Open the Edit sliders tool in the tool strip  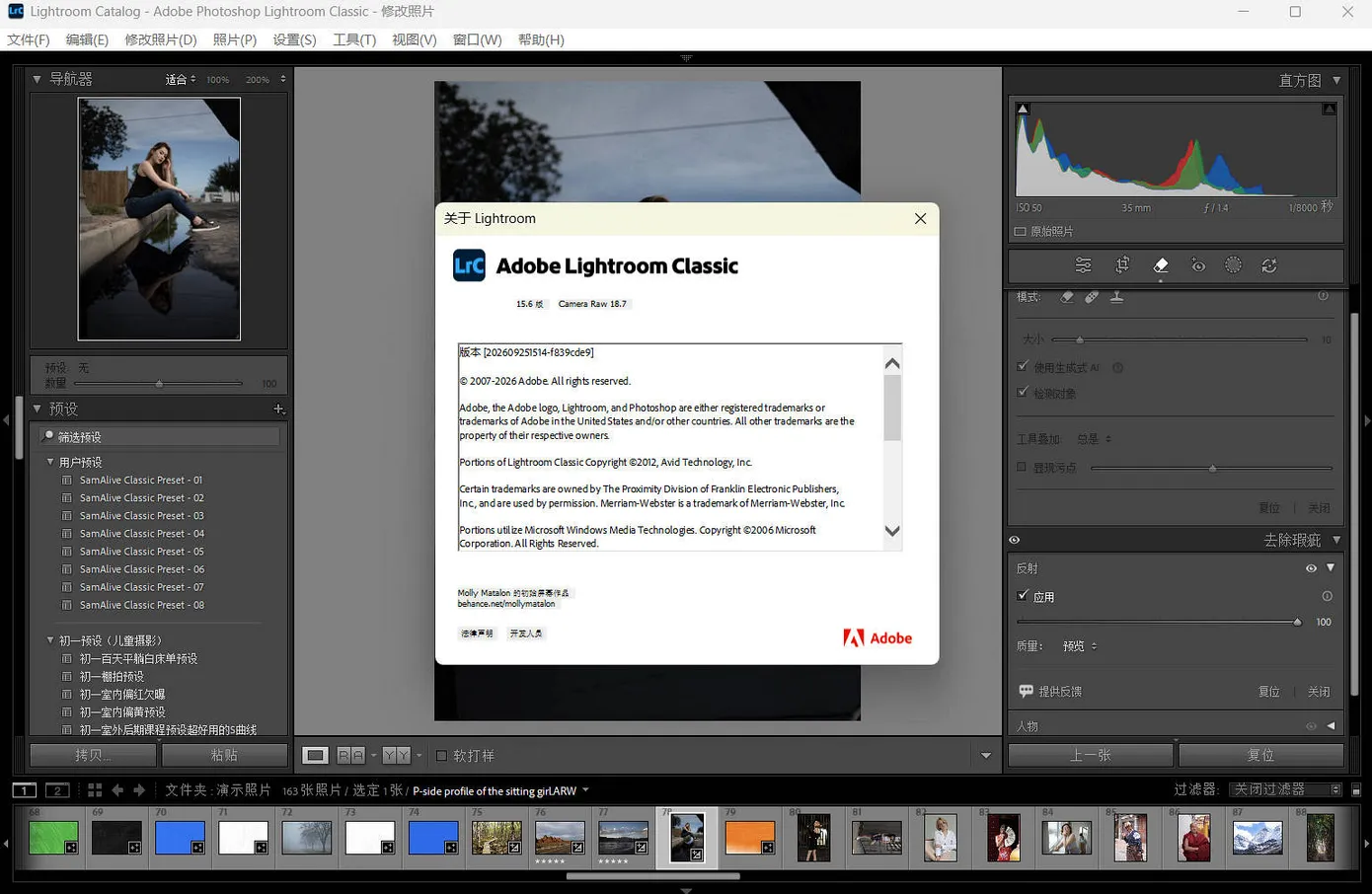coord(1083,265)
